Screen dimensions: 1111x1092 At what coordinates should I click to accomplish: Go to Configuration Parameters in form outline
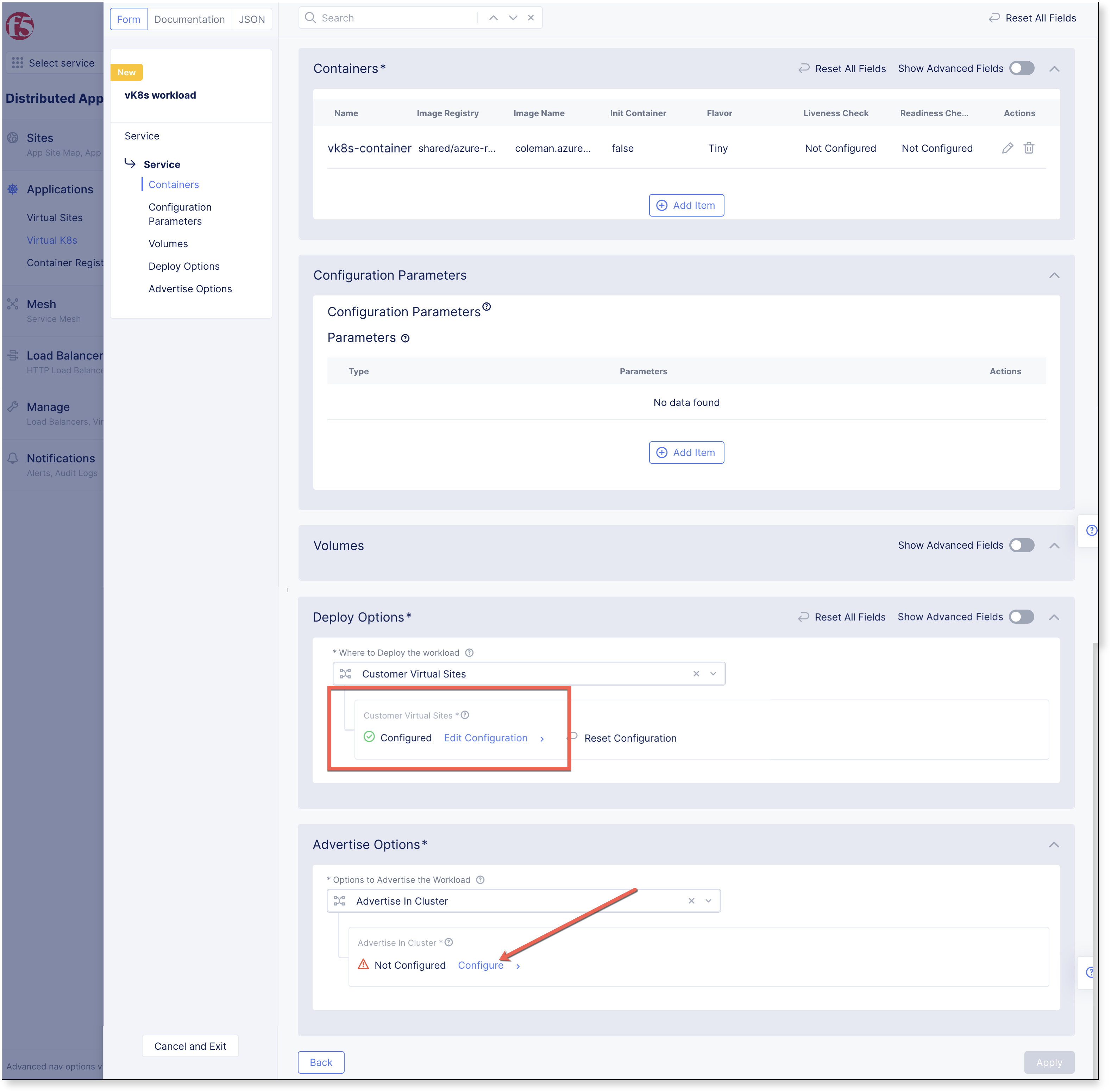click(x=180, y=214)
